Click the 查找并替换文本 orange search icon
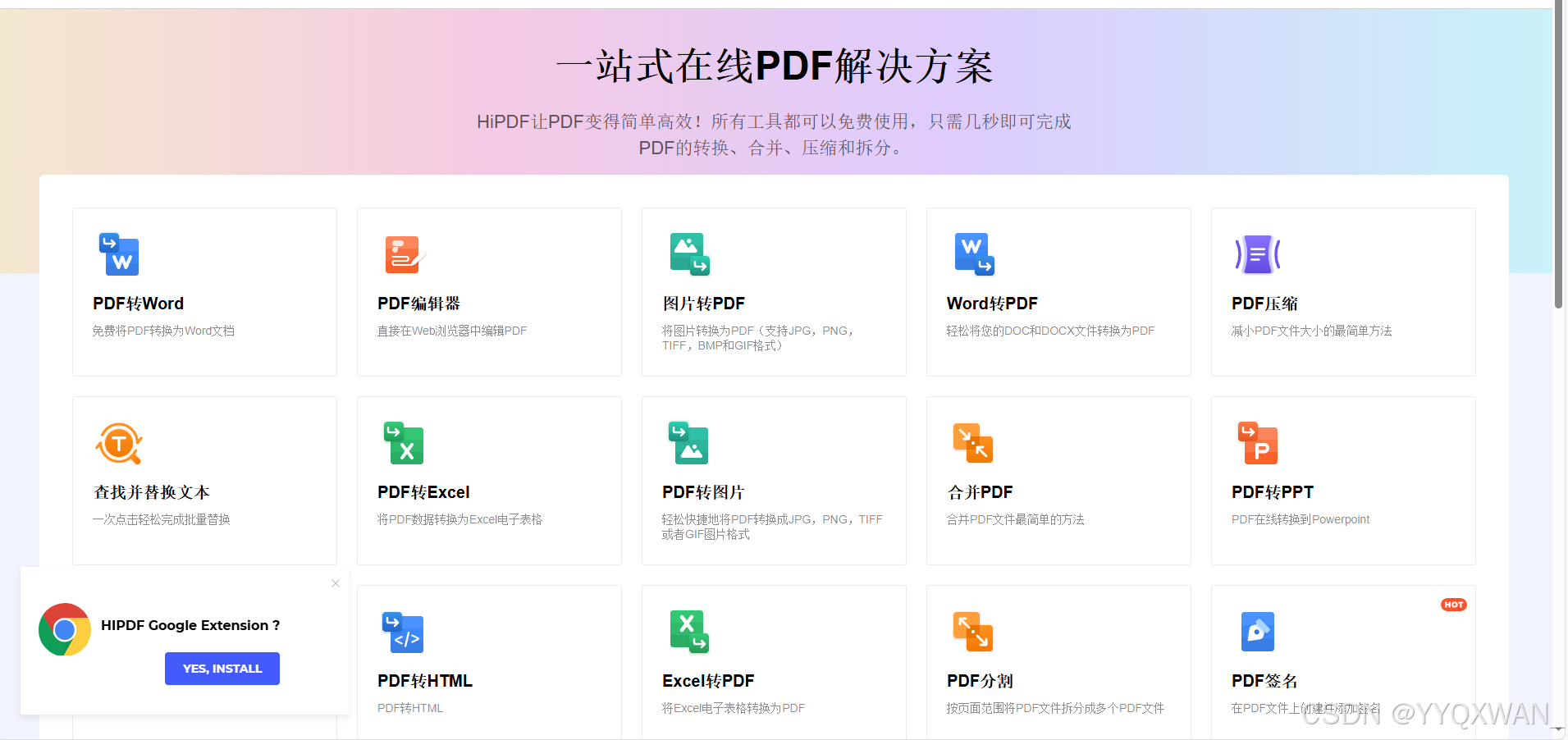The height and width of the screenshot is (740, 1568). point(119,444)
